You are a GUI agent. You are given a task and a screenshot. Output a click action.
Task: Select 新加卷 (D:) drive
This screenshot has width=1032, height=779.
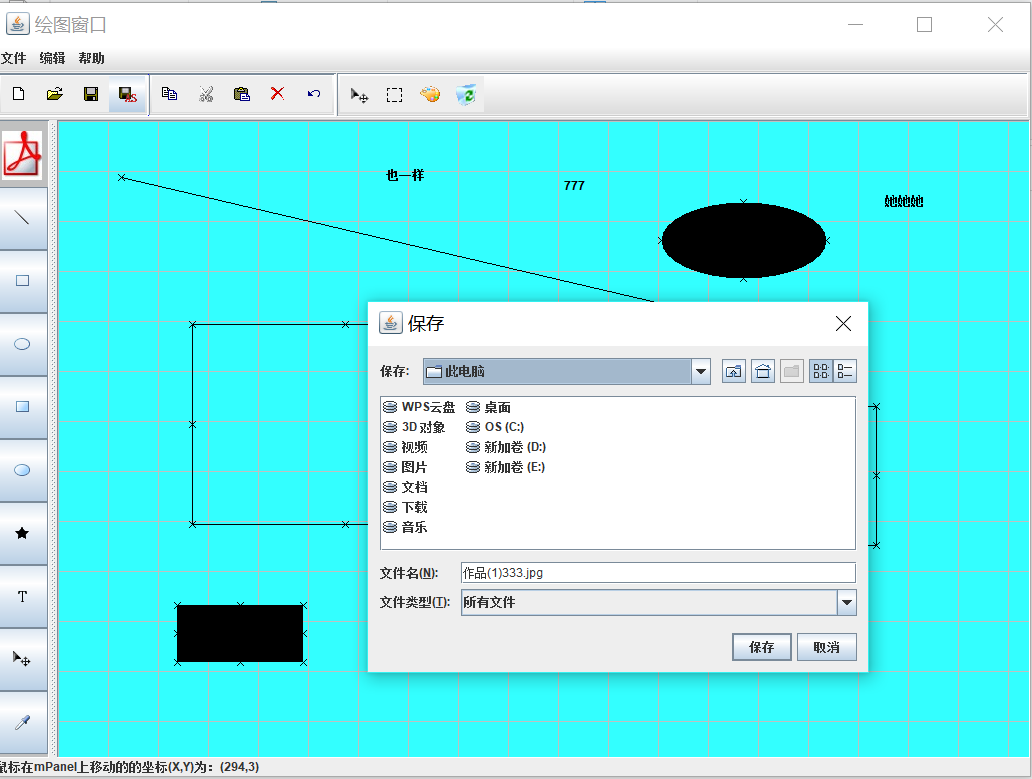pos(505,447)
